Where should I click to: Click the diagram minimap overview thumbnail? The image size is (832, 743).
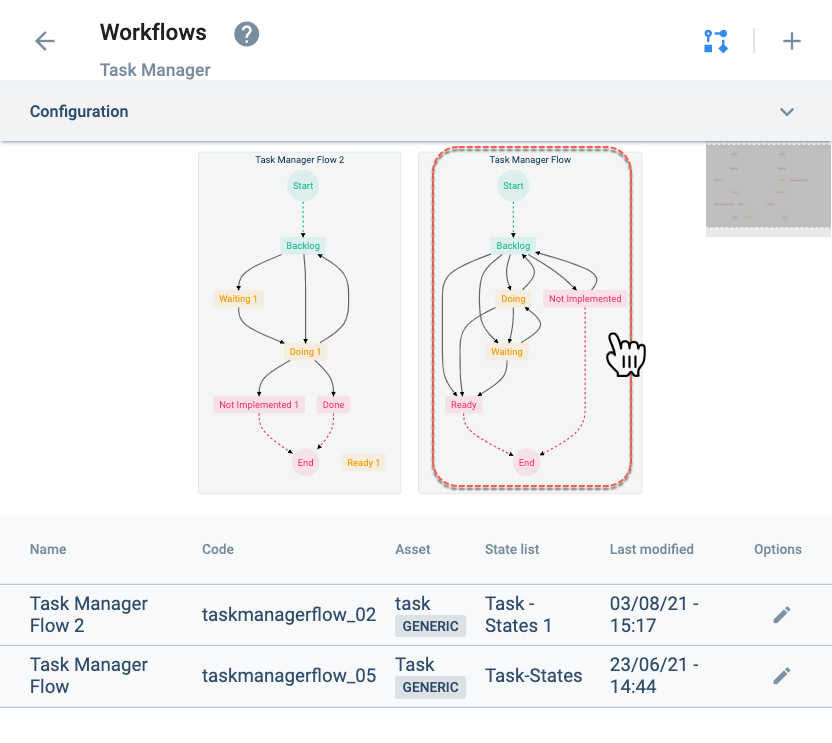tap(768, 188)
